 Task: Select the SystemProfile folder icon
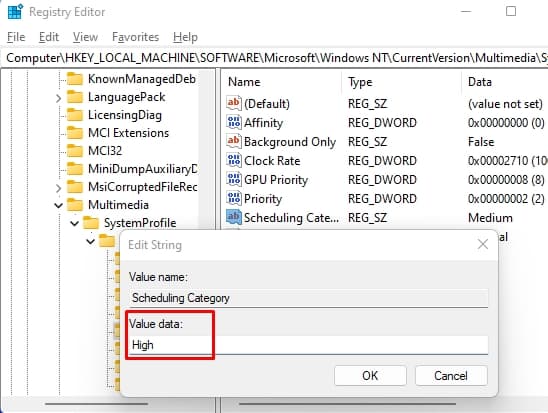click(x=91, y=223)
